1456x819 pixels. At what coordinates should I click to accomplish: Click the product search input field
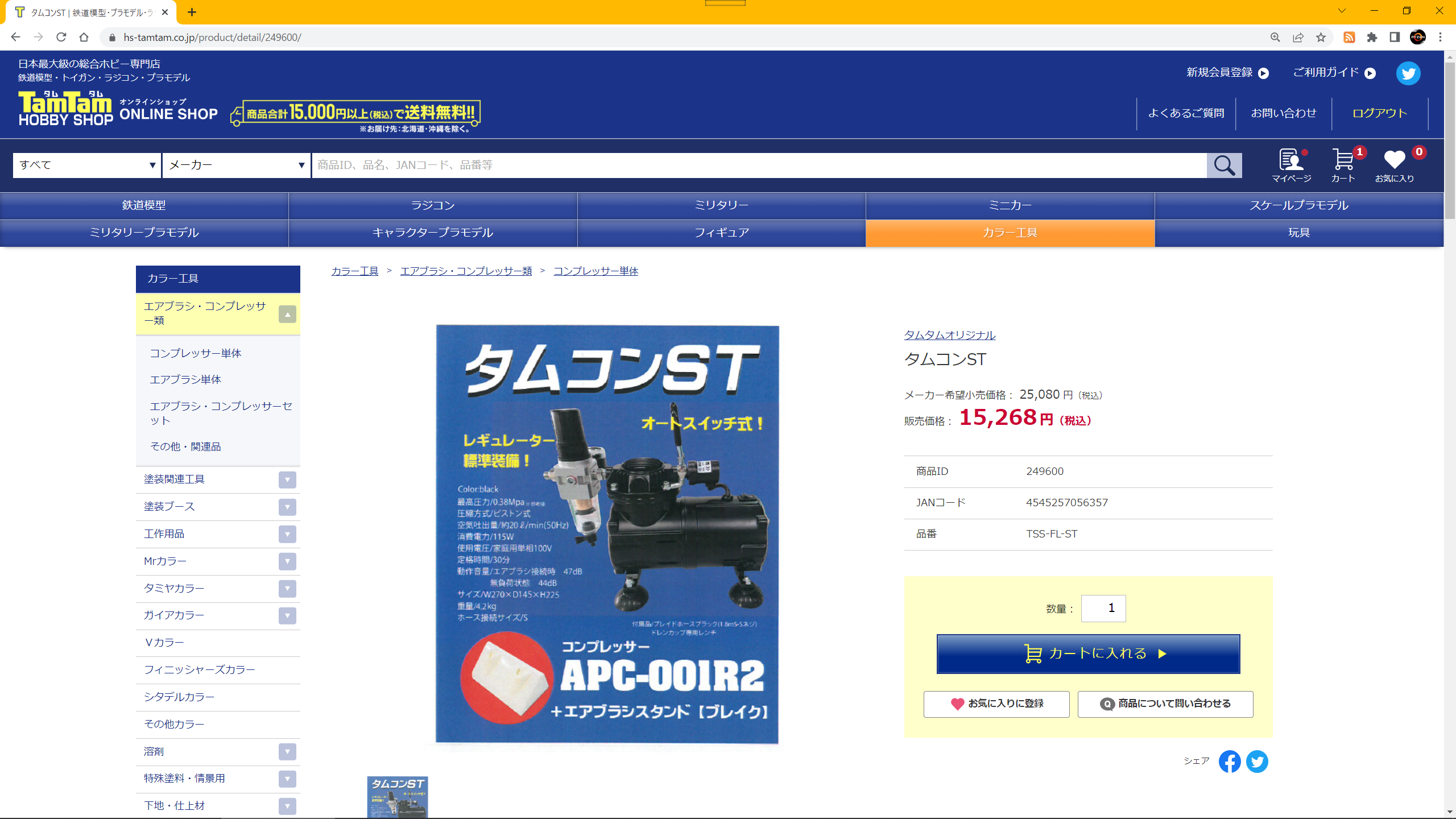[759, 165]
